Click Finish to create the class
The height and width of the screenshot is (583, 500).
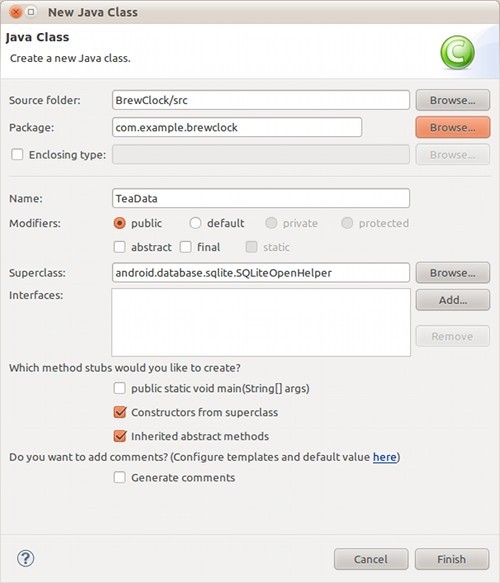(452, 559)
